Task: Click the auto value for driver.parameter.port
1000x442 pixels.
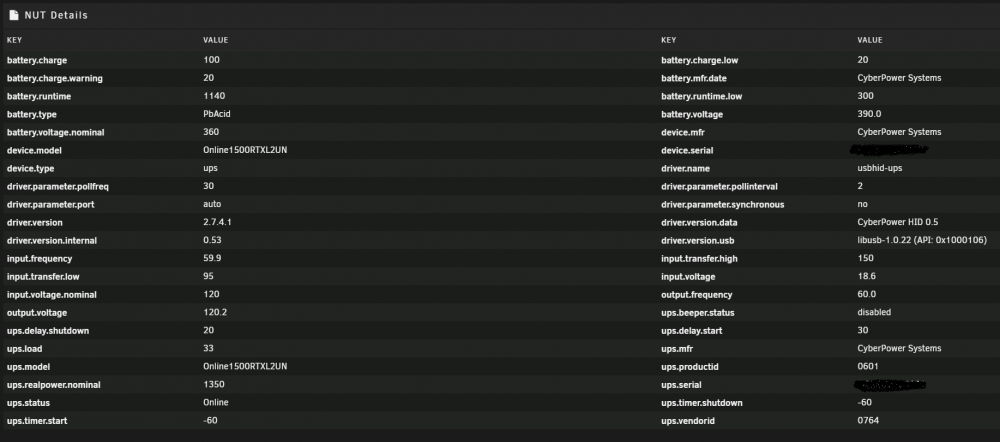Action: (212, 204)
